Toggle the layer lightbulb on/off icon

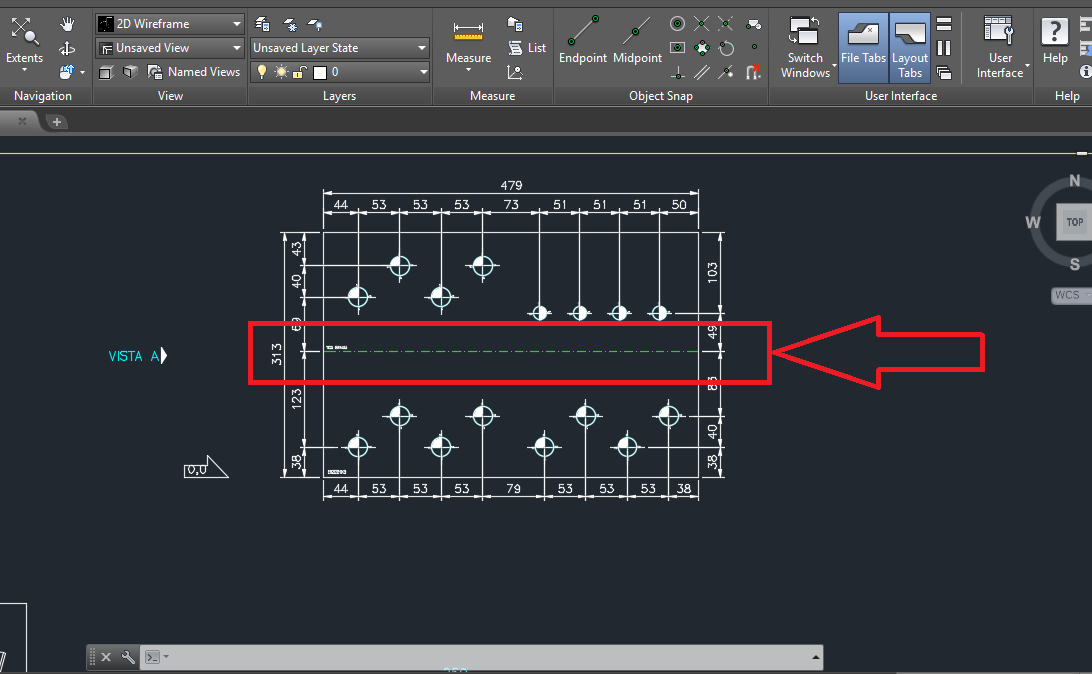[x=262, y=72]
